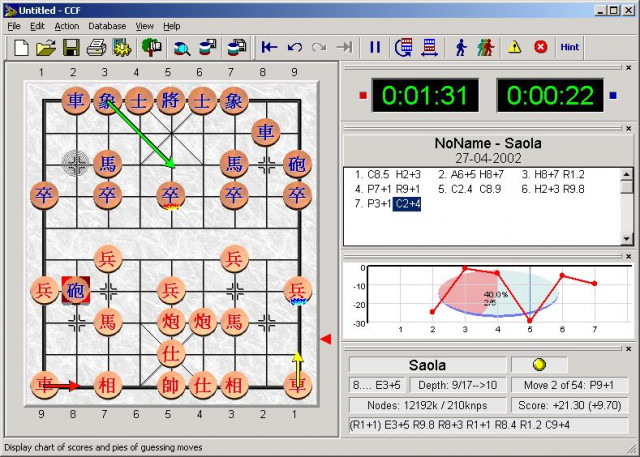Click the 40.0% pie chart in graph
640x457 pixels.
pos(497,295)
